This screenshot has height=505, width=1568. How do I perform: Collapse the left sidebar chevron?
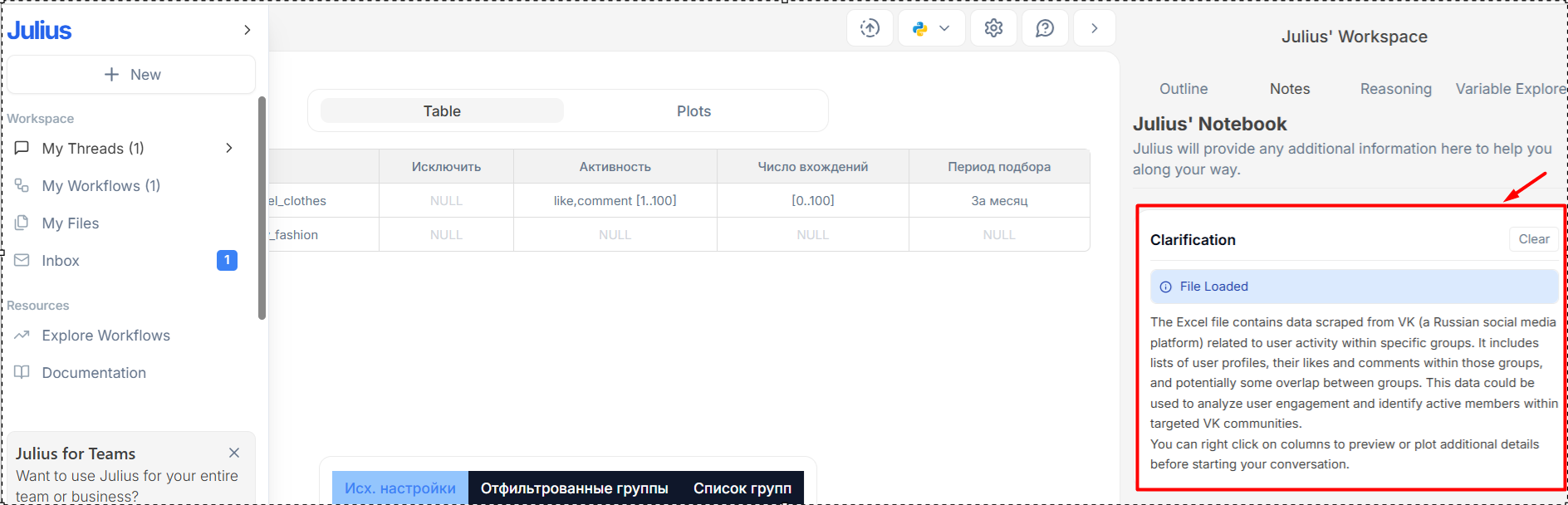click(x=247, y=30)
